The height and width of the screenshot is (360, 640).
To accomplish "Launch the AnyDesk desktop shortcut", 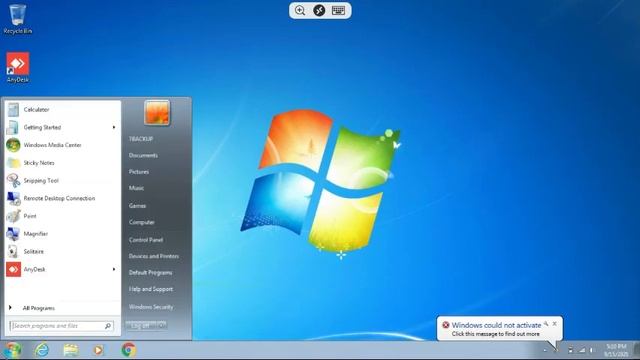I will click(x=18, y=67).
